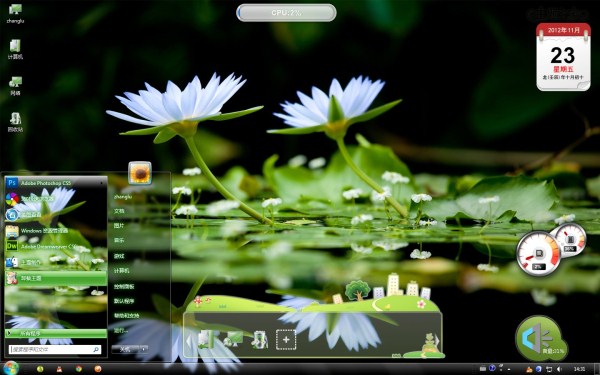
Task: Open shutdown options arrow beside shutdown button
Action: pyautogui.click(x=144, y=349)
